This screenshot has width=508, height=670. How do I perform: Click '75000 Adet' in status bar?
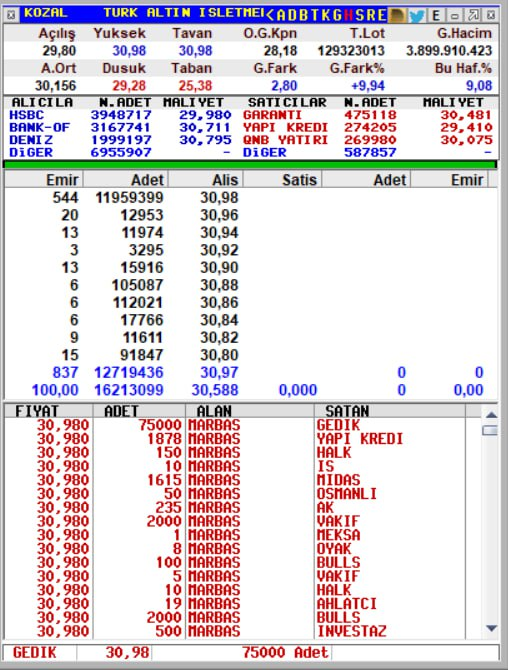click(x=285, y=653)
